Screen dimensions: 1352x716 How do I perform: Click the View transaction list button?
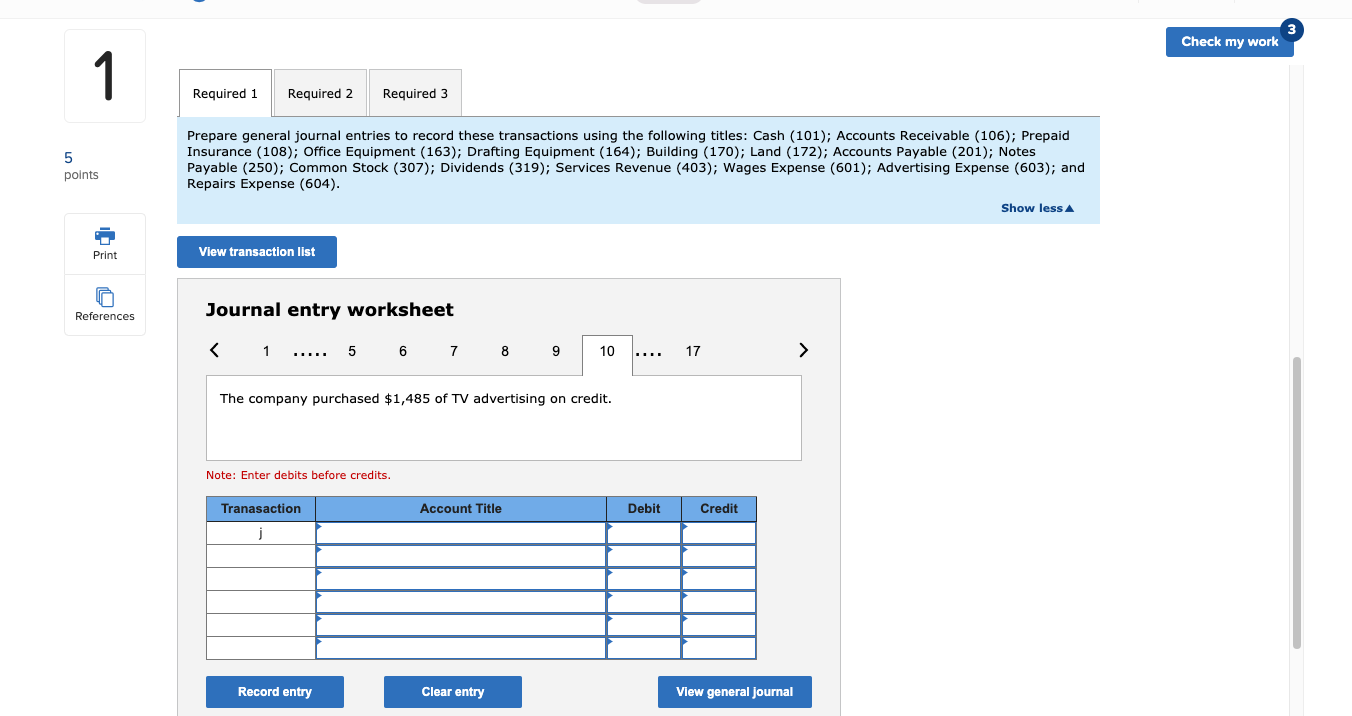click(x=257, y=252)
